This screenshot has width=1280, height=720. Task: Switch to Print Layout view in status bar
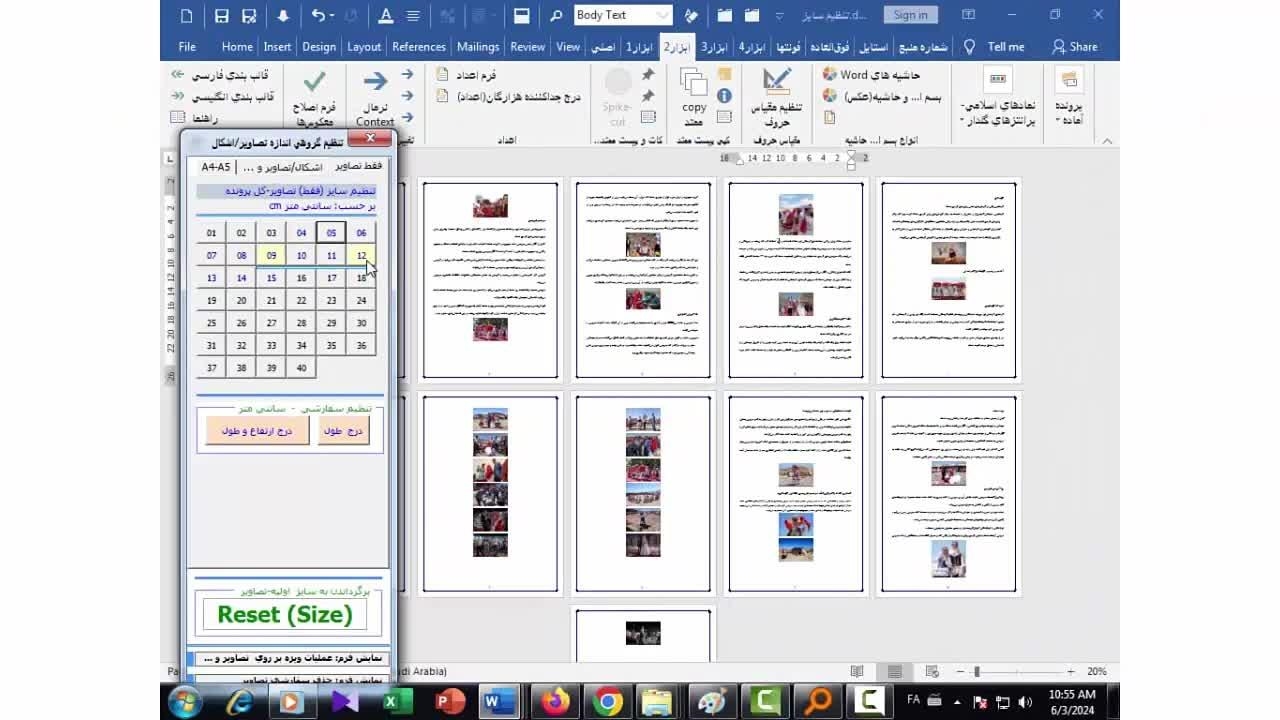[895, 672]
